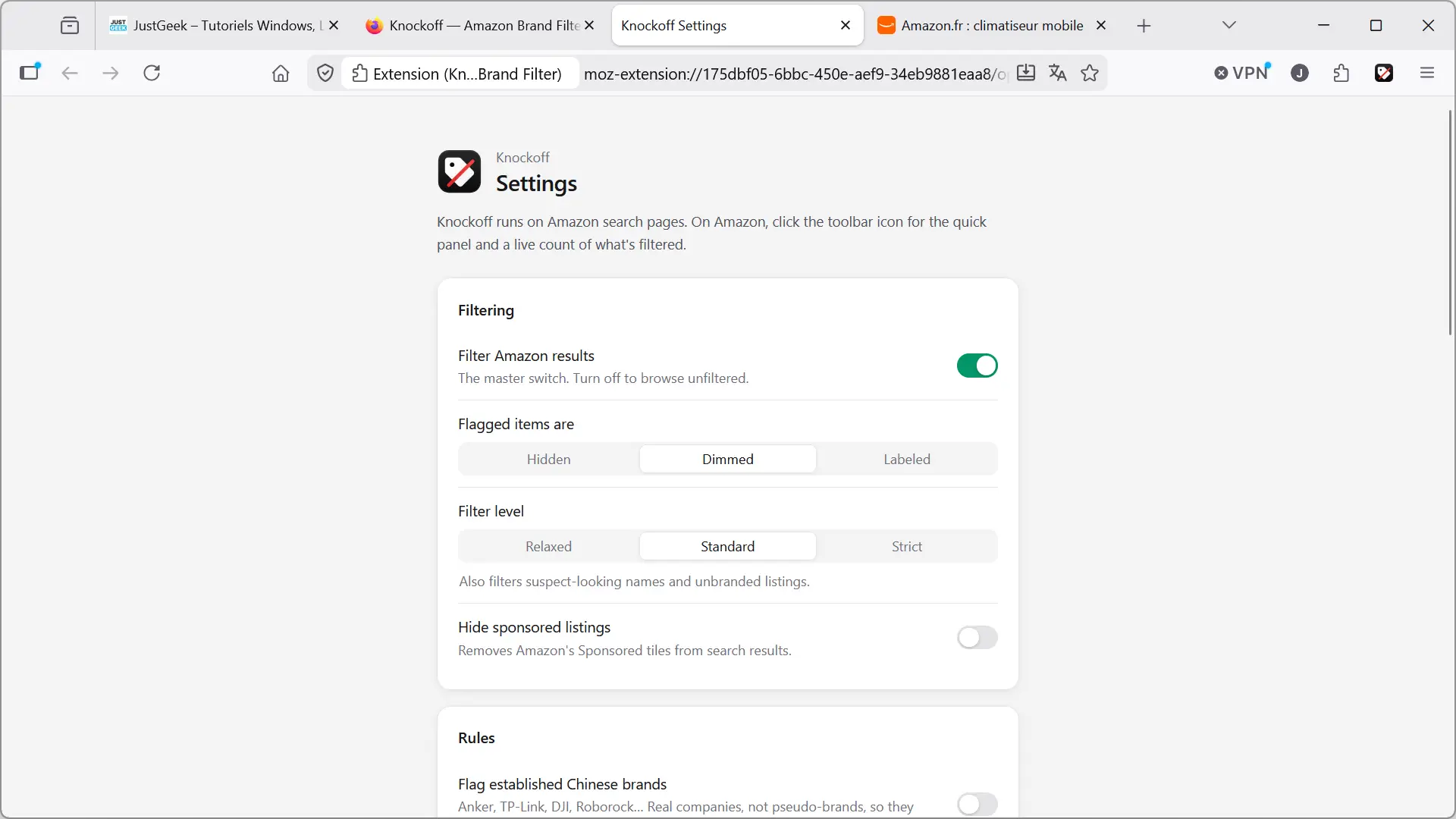The height and width of the screenshot is (819, 1456).
Task: Click the Knockoff extension toolbar icon
Action: (x=1383, y=73)
